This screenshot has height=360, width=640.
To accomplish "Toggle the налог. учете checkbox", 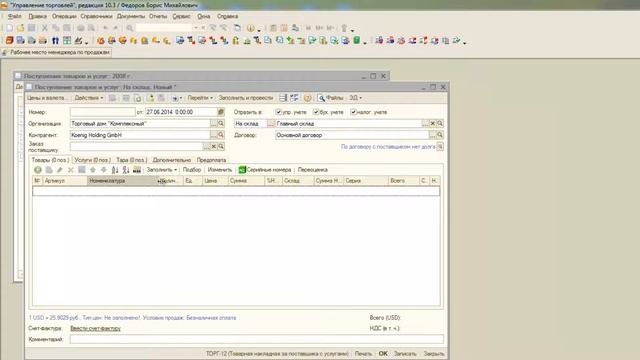I will pyautogui.click(x=353, y=112).
